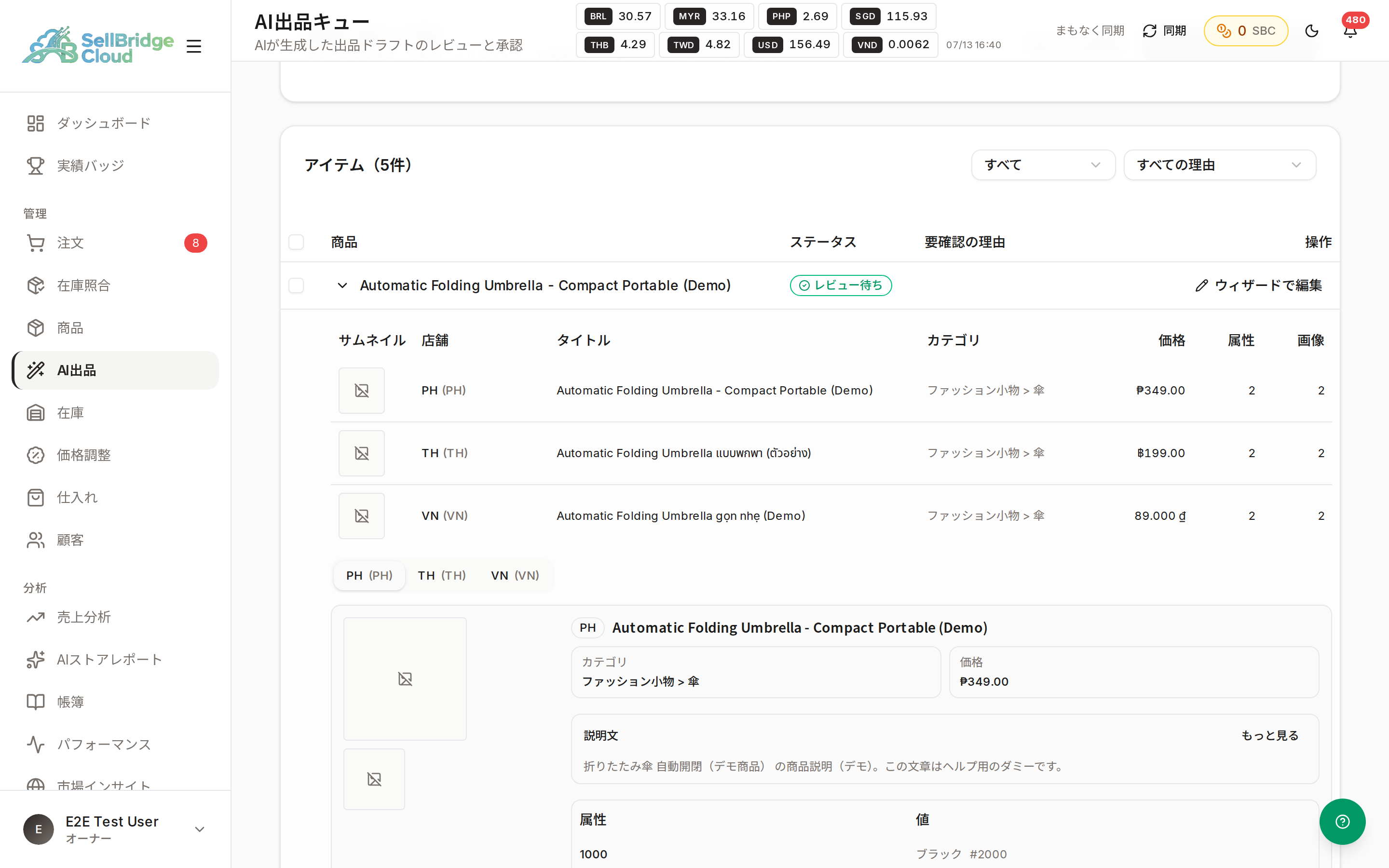Click the 在庫 warehouse icon
Screen dimensions: 1389x868
(36, 413)
